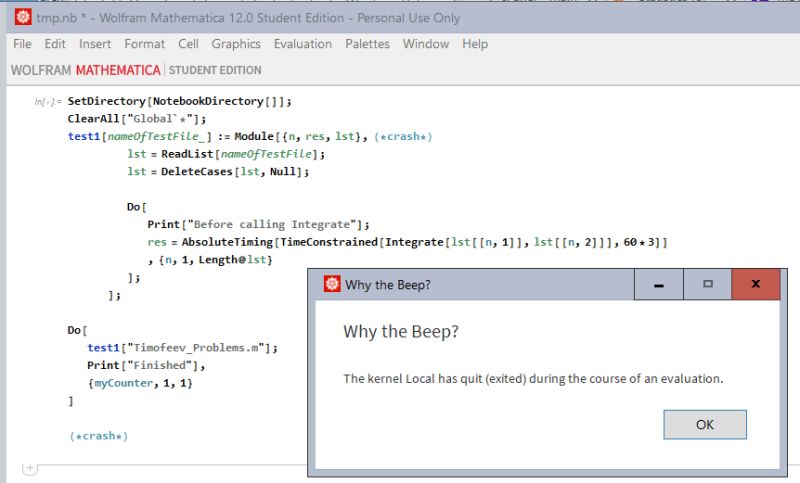Click on TimeConstrained in the code
The height and width of the screenshot is (483, 800).
329,242
